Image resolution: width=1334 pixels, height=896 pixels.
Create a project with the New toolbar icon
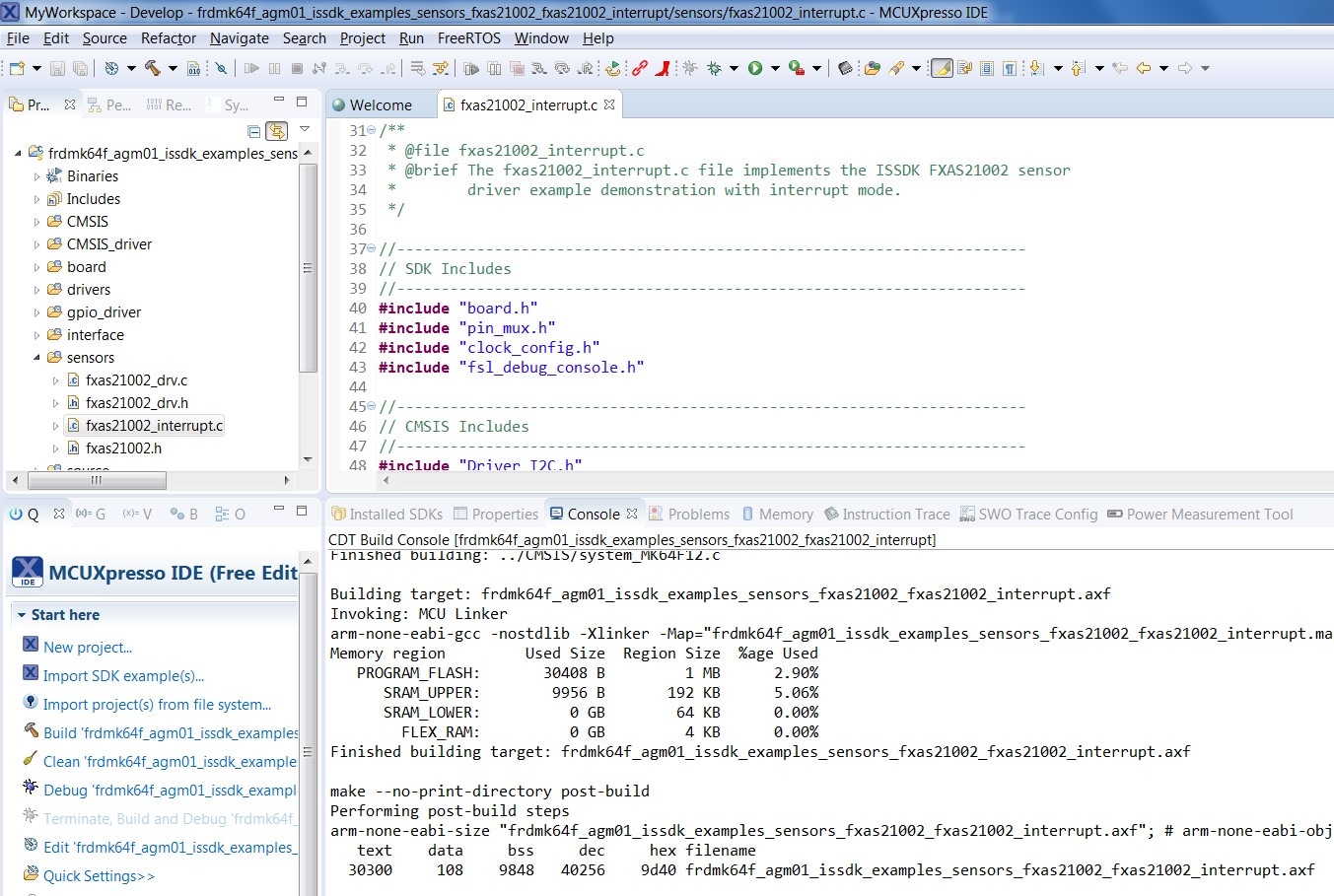tap(15, 67)
